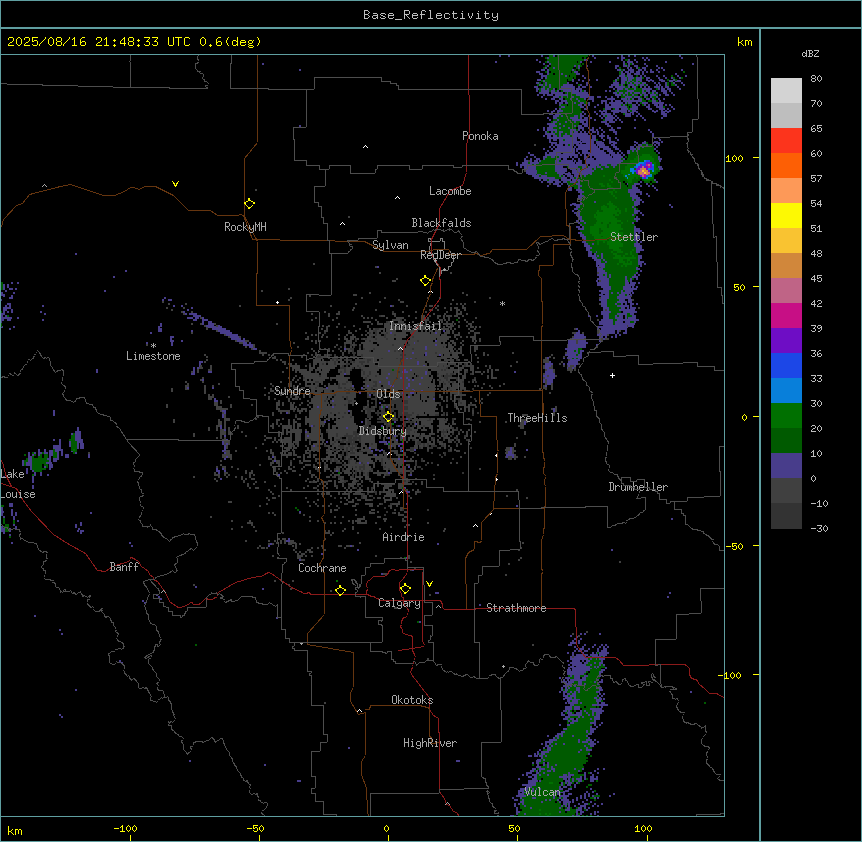Click the Limestone label

click(x=153, y=356)
